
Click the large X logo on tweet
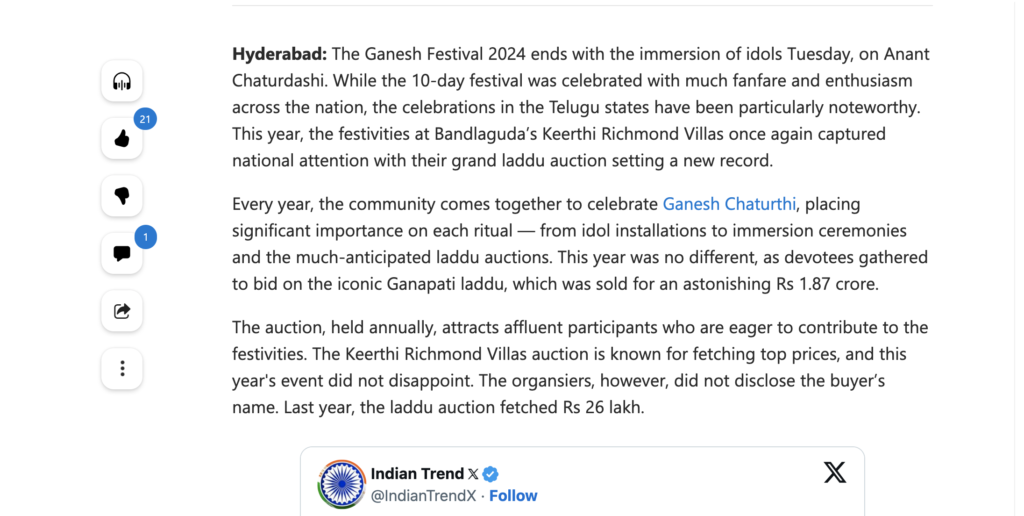click(834, 473)
